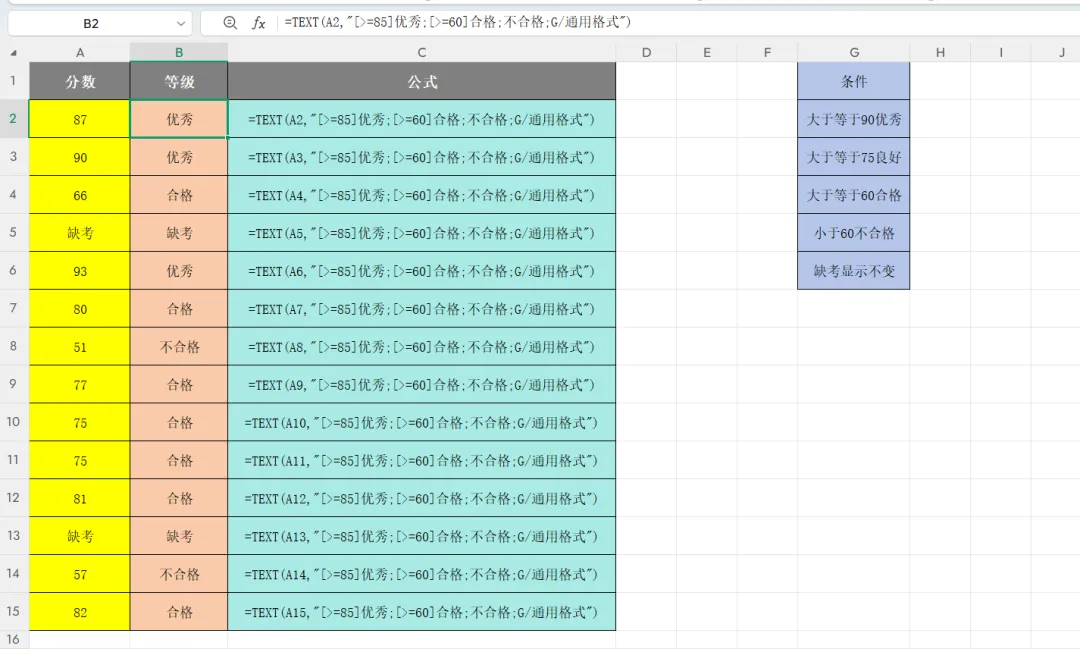The height and width of the screenshot is (649, 1080).
Task: Click the formula cell referencing A10
Action: pos(422,422)
